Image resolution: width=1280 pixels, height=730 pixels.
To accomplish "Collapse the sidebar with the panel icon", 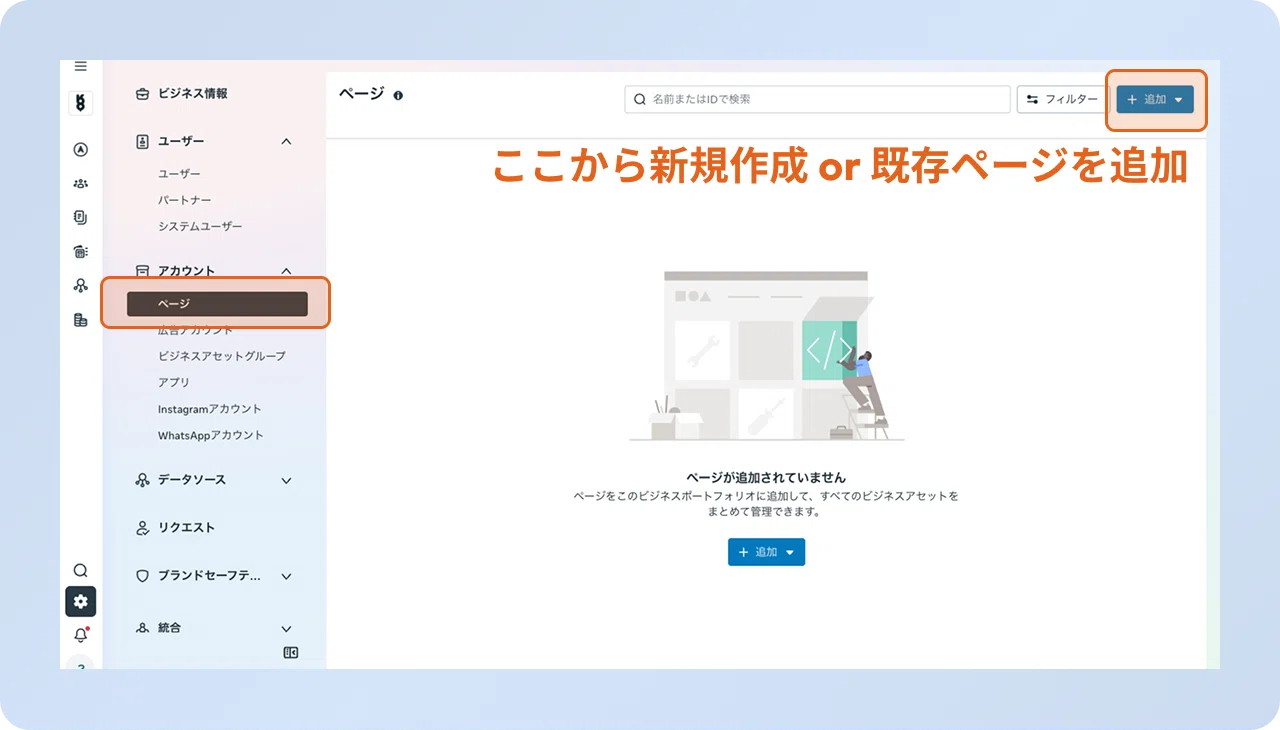I will pos(291,653).
